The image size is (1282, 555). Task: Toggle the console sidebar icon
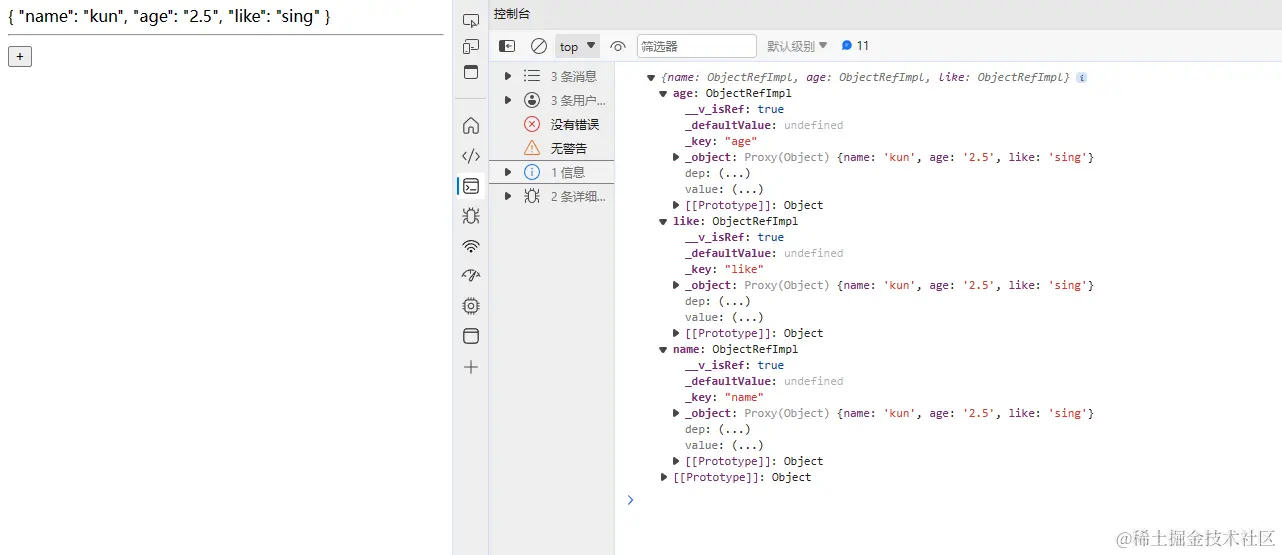point(507,46)
